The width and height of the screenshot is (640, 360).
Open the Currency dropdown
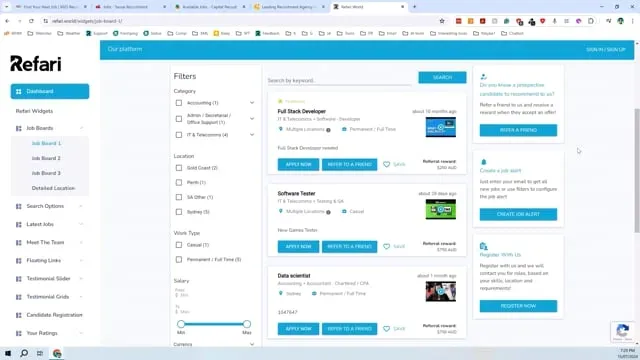click(x=214, y=344)
